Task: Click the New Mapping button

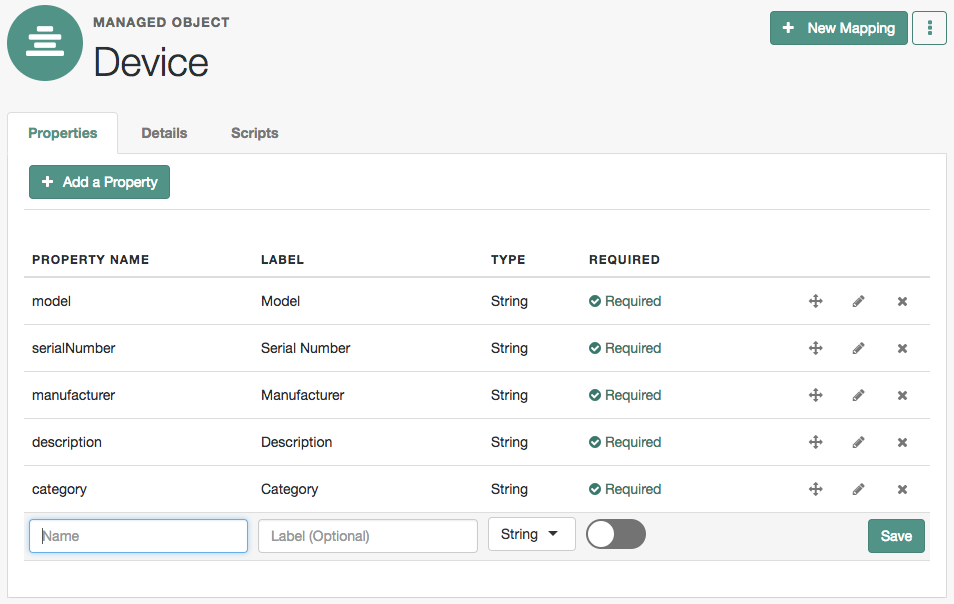Action: 838,28
